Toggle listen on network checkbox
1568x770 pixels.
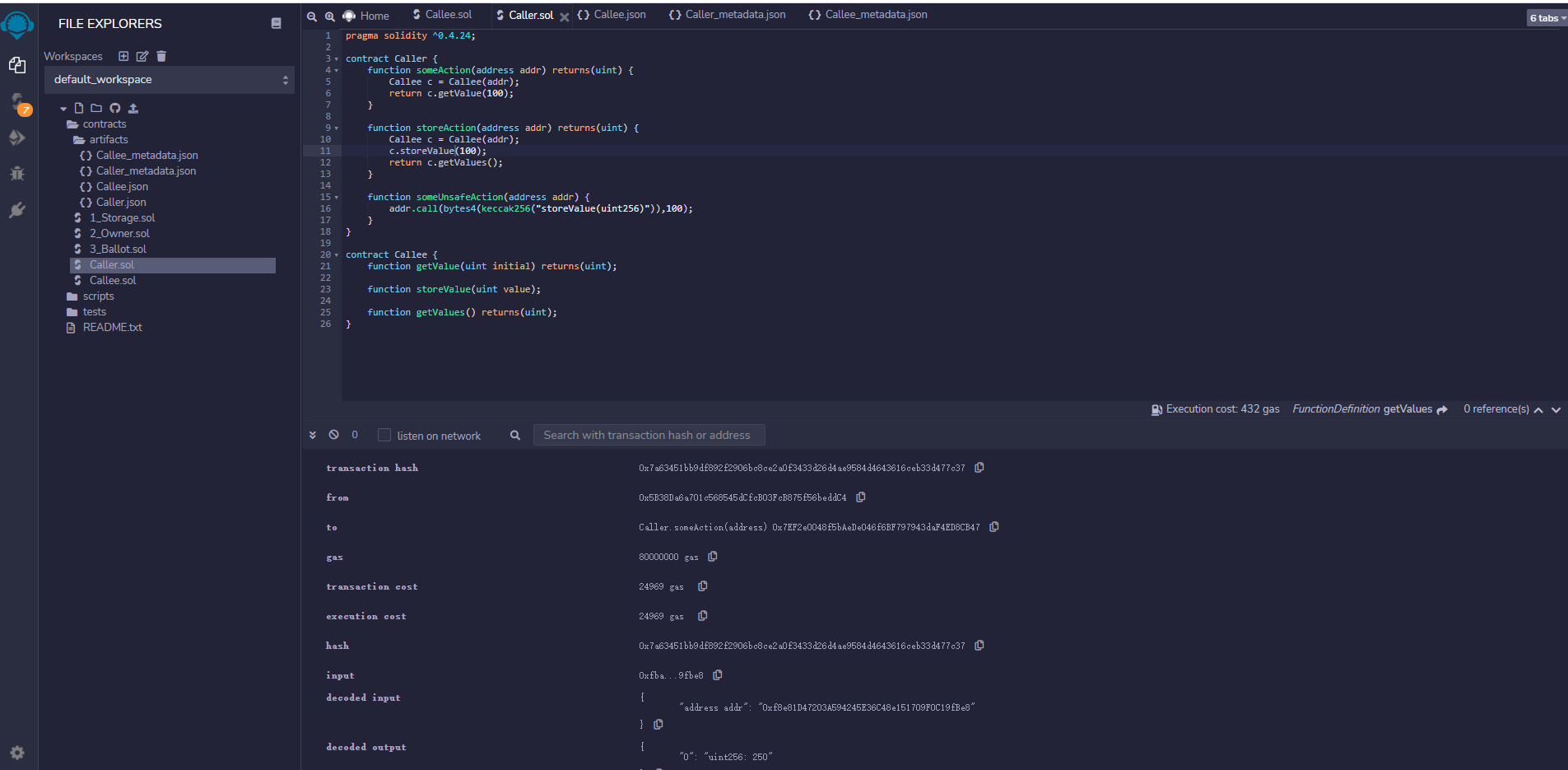384,435
